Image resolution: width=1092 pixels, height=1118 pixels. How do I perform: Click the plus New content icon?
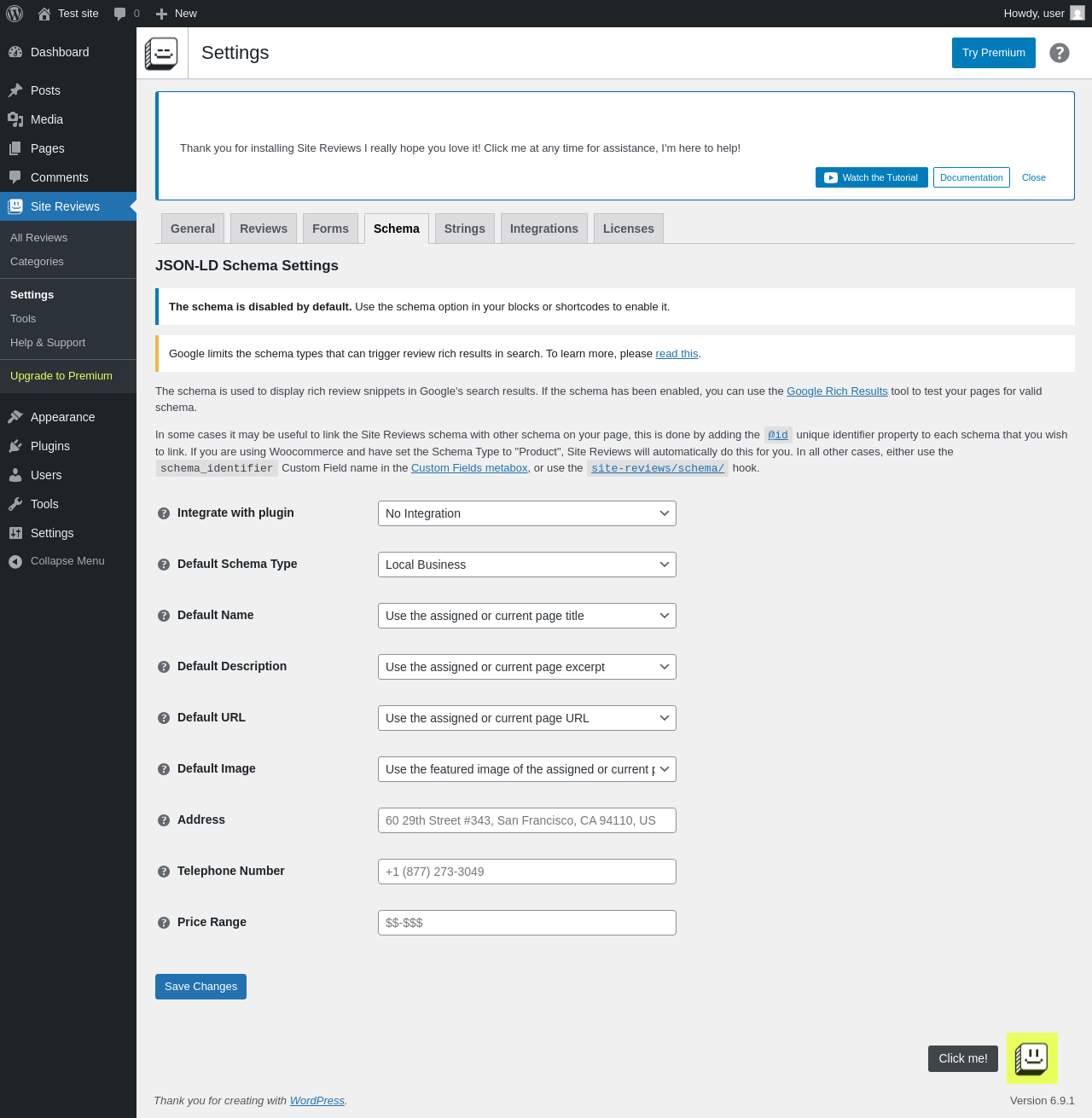[161, 14]
